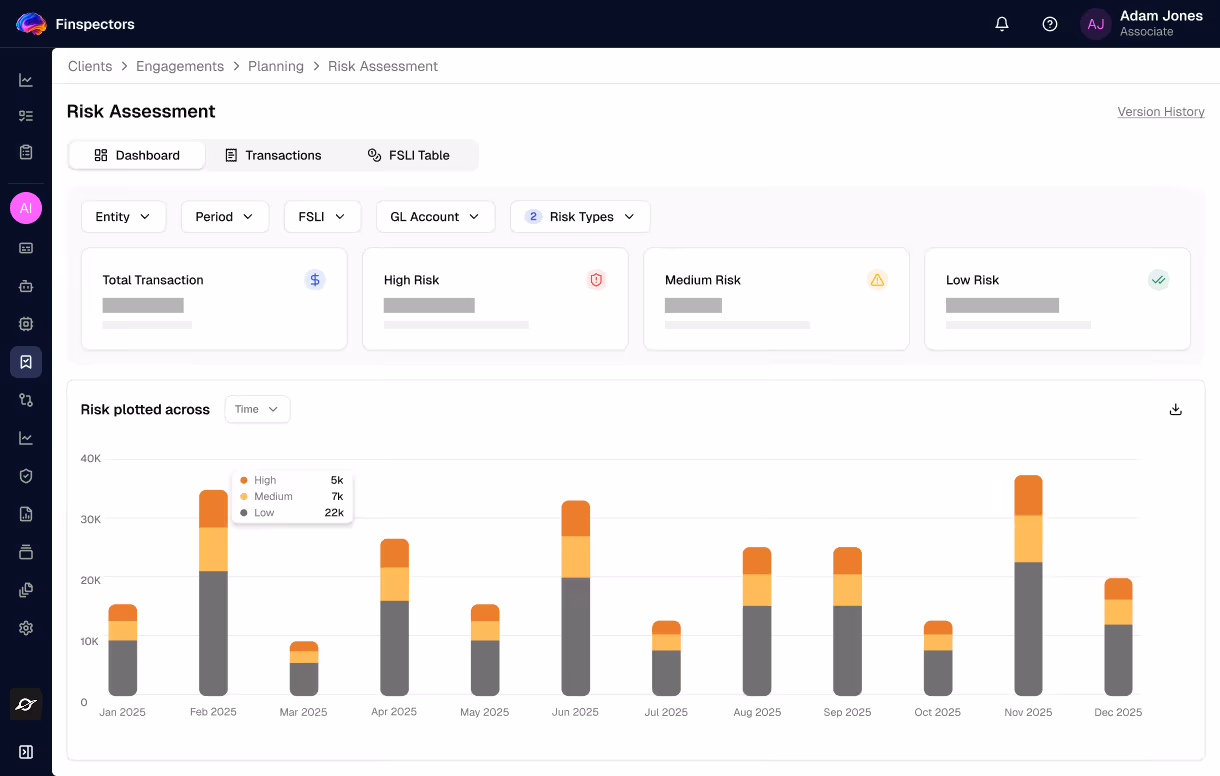Screen dimensions: 1220x776
Task: Open the Total Transaction card
Action: click(x=214, y=299)
